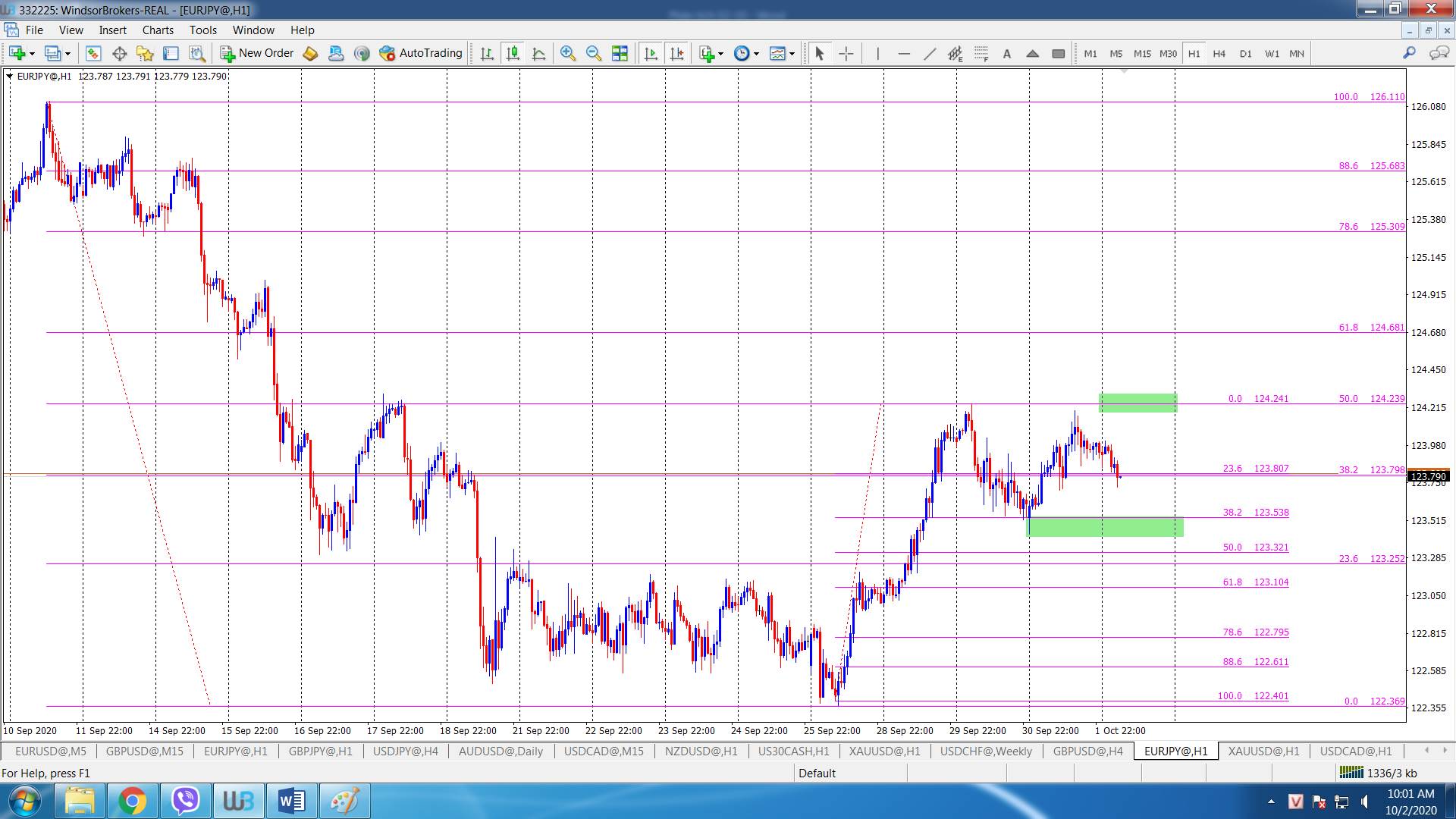The image size is (1456, 819).
Task: Open the Tools menu
Action: 202,30
